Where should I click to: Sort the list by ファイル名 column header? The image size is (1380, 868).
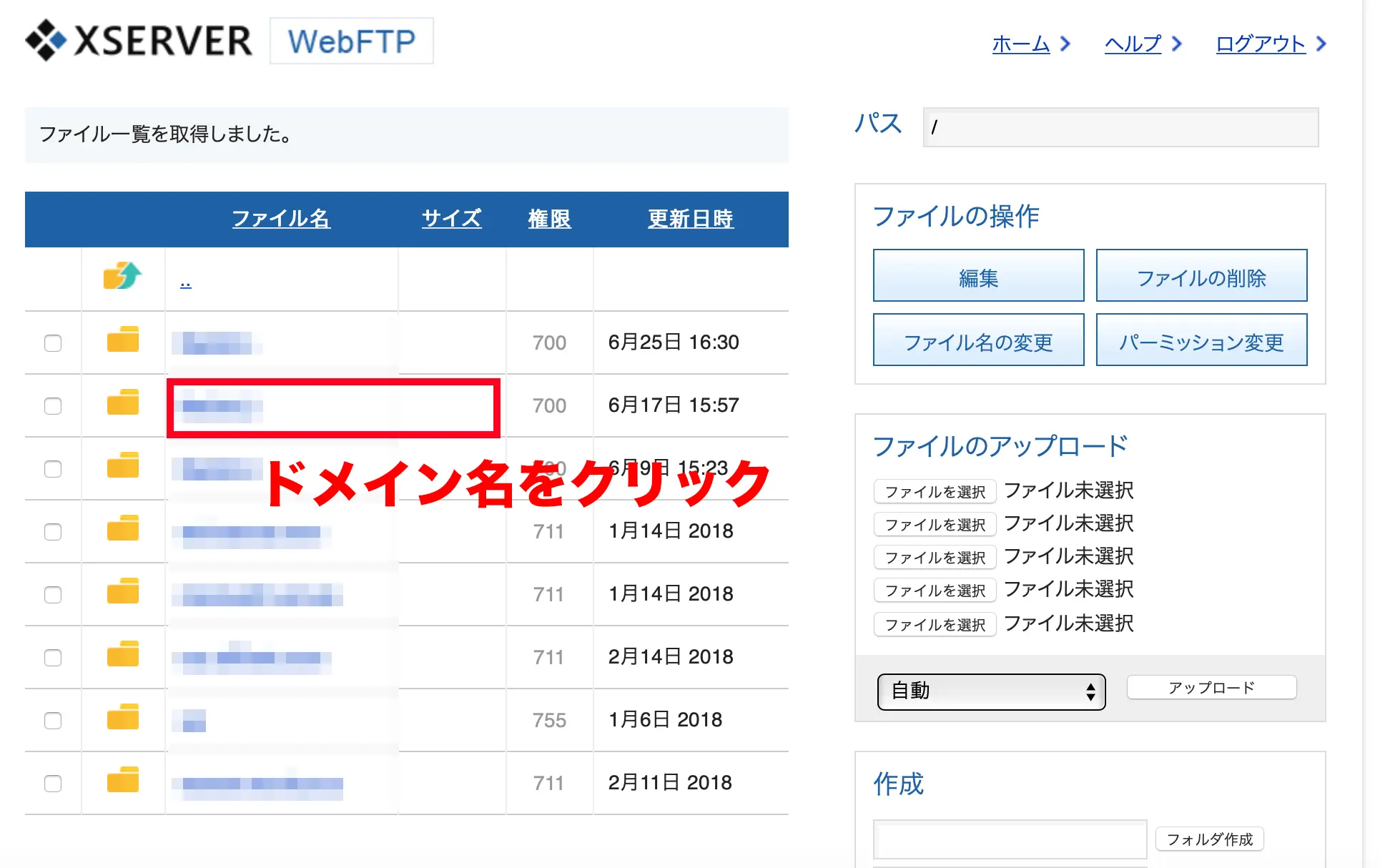(281, 219)
